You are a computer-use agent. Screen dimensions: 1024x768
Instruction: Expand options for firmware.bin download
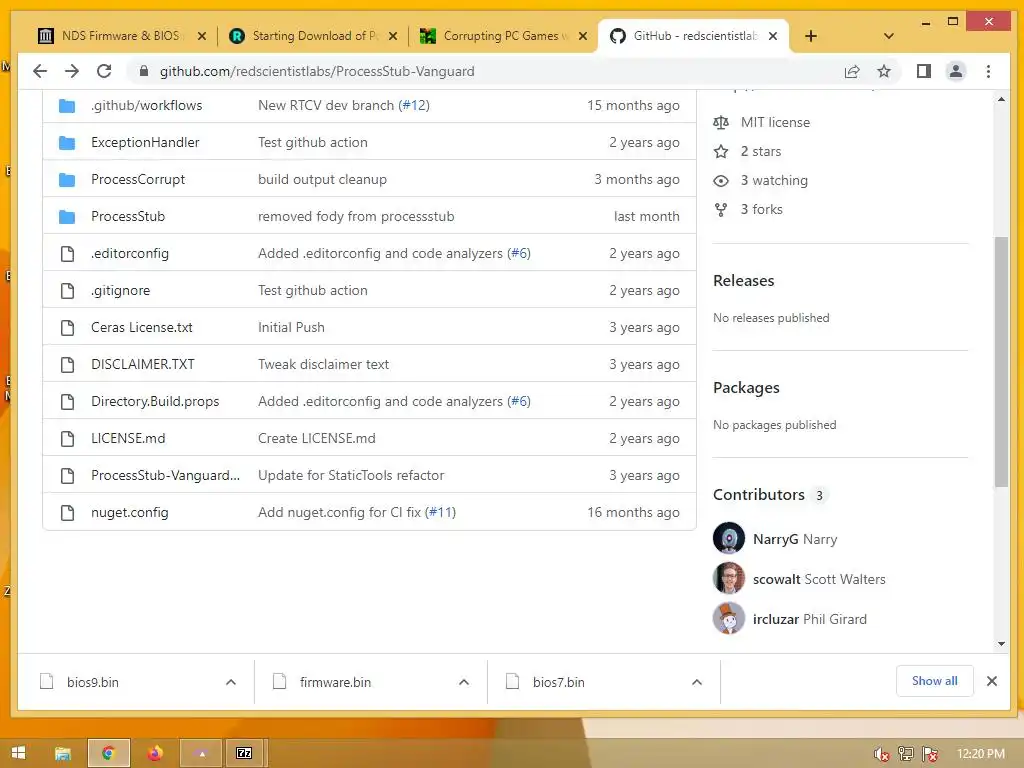[x=464, y=682]
